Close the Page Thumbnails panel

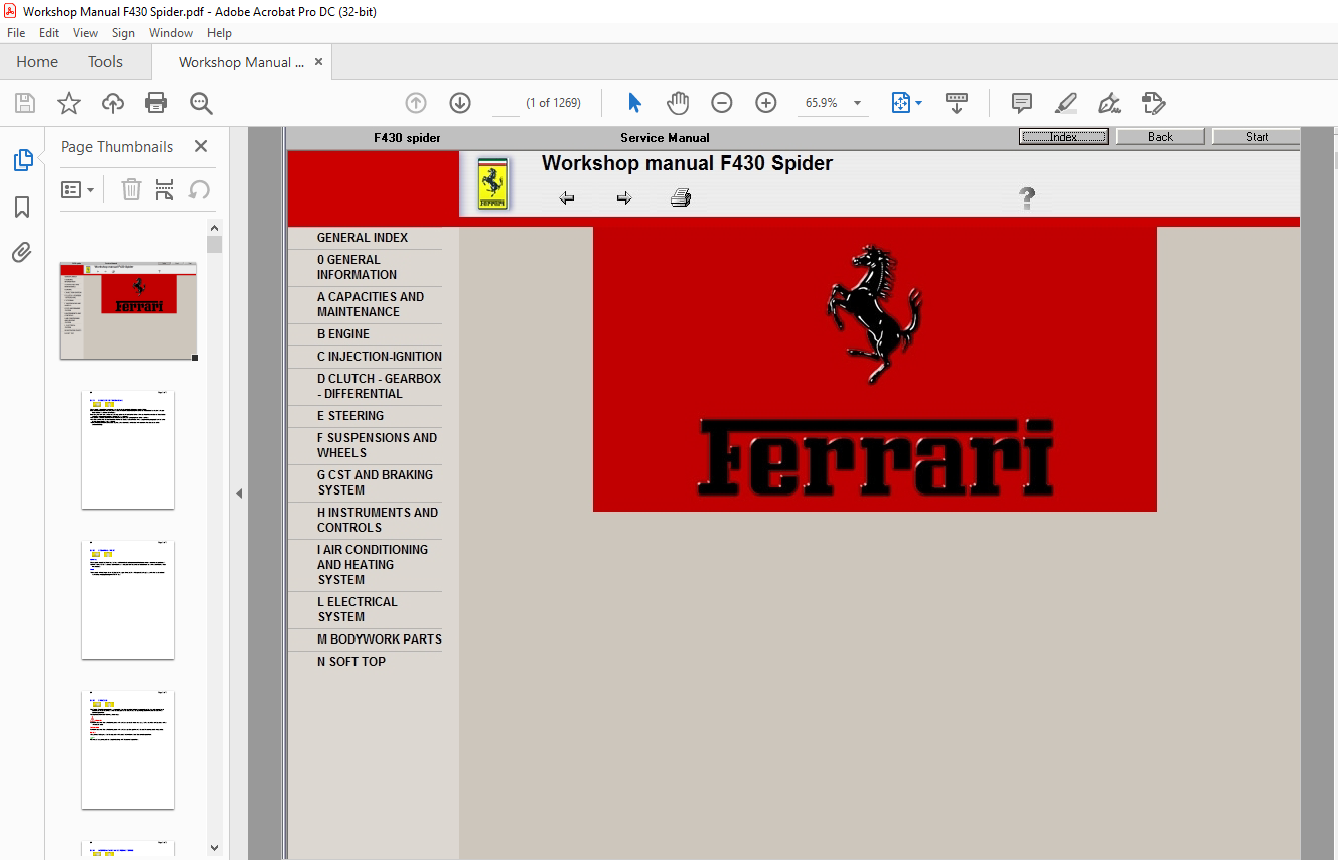201,146
